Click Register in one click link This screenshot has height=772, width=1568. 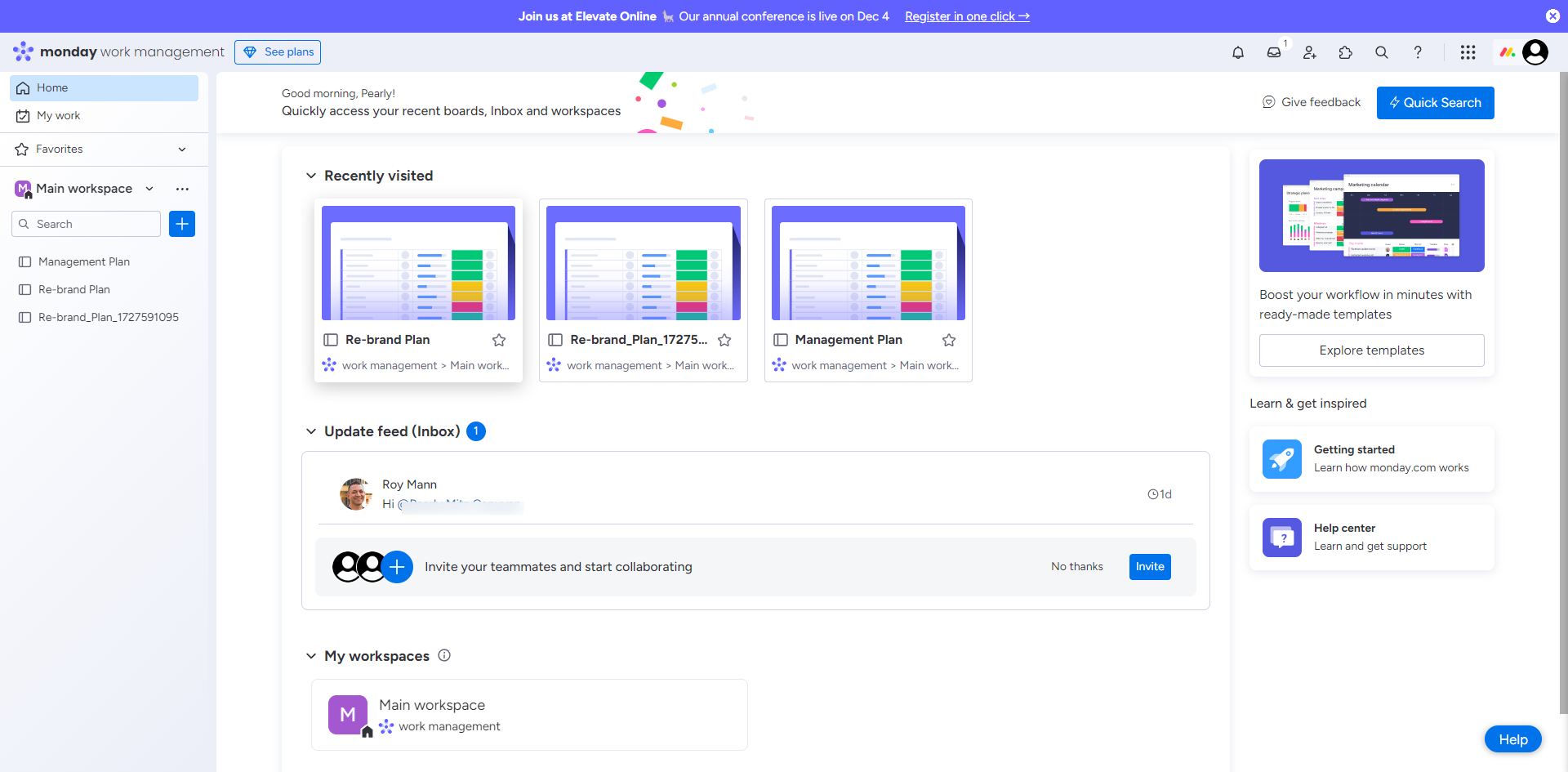(967, 16)
